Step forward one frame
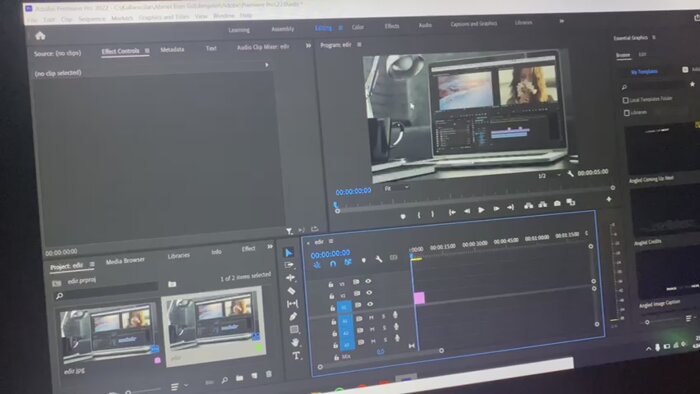700x394 pixels. 496,208
